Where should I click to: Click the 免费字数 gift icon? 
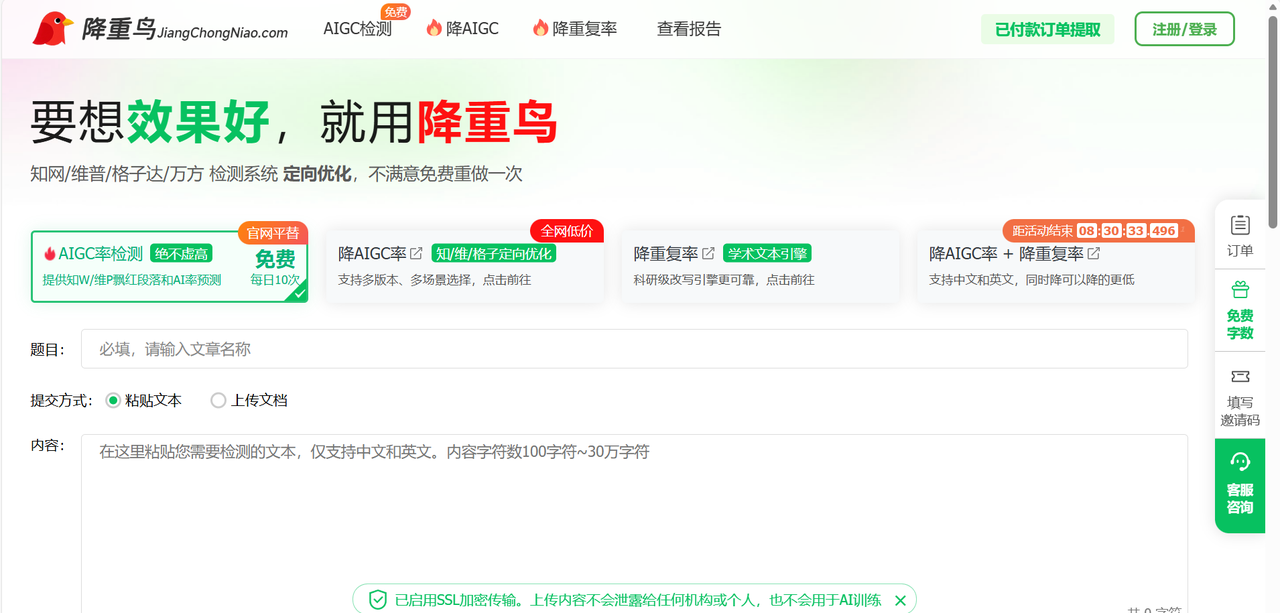point(1240,290)
